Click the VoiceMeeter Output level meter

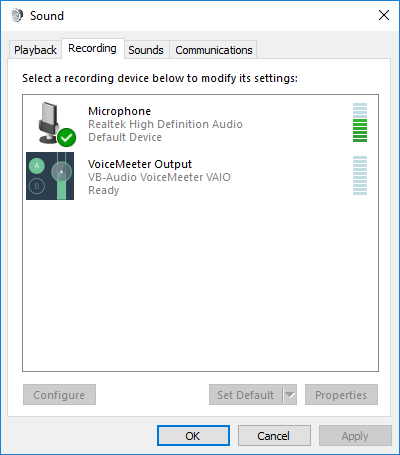pos(360,175)
